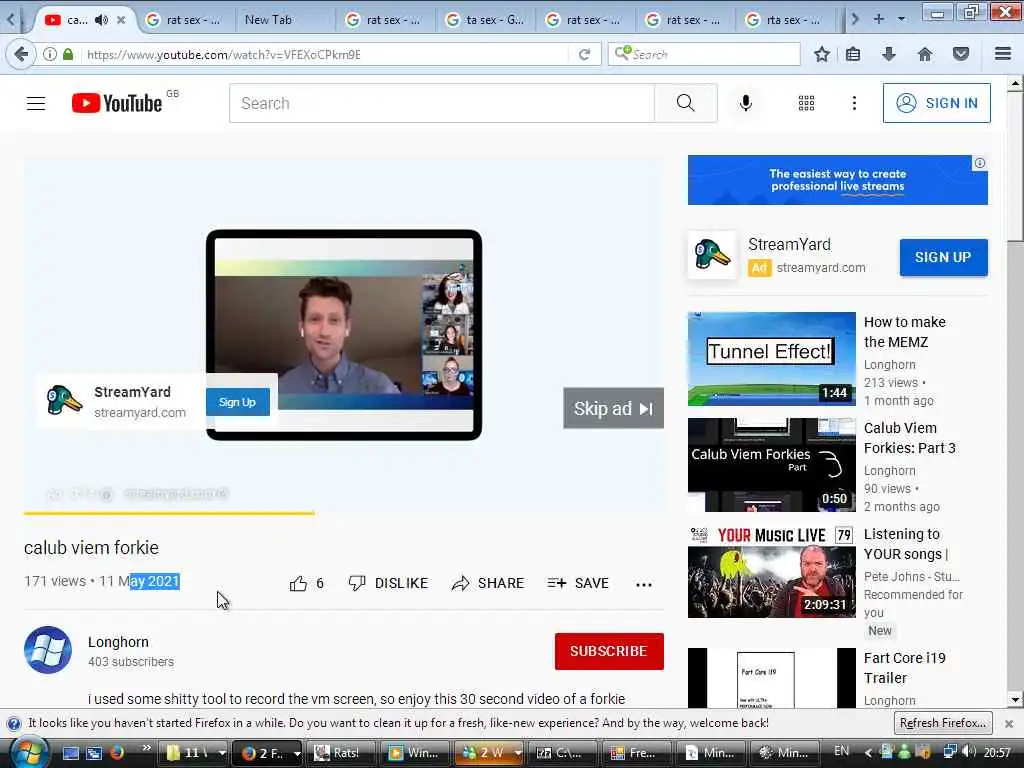The height and width of the screenshot is (768, 1024).
Task: Open 'Calub Viem Forkies: Part 3' thumbnail
Action: point(771,464)
